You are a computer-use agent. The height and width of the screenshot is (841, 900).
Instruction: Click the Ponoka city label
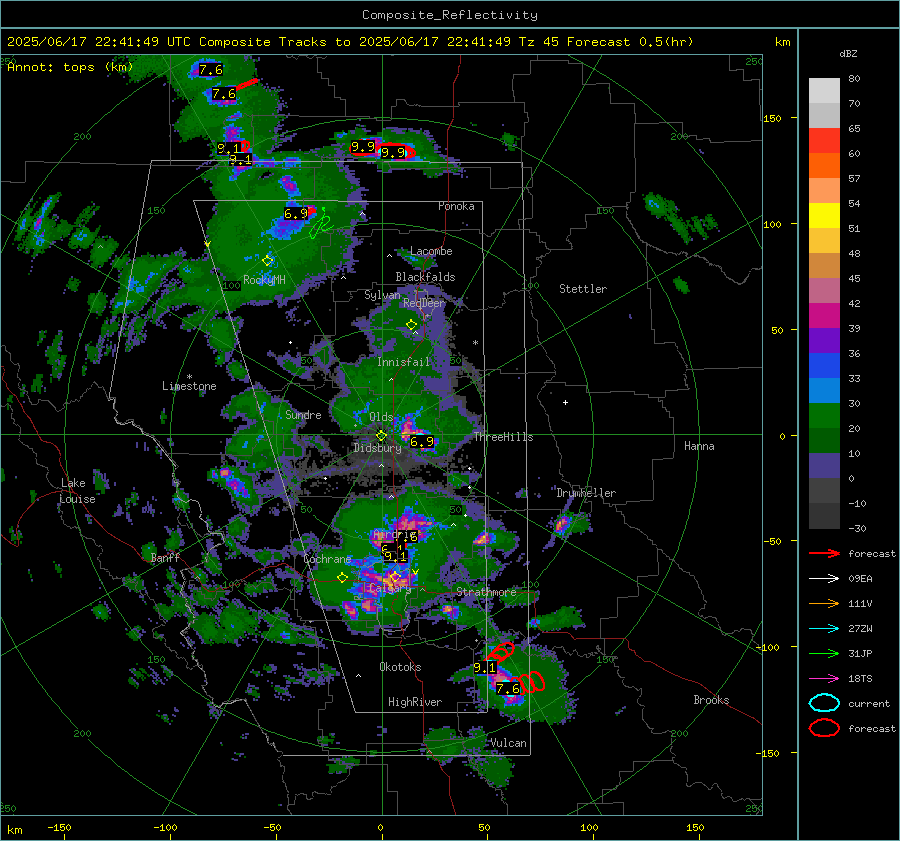click(x=456, y=206)
